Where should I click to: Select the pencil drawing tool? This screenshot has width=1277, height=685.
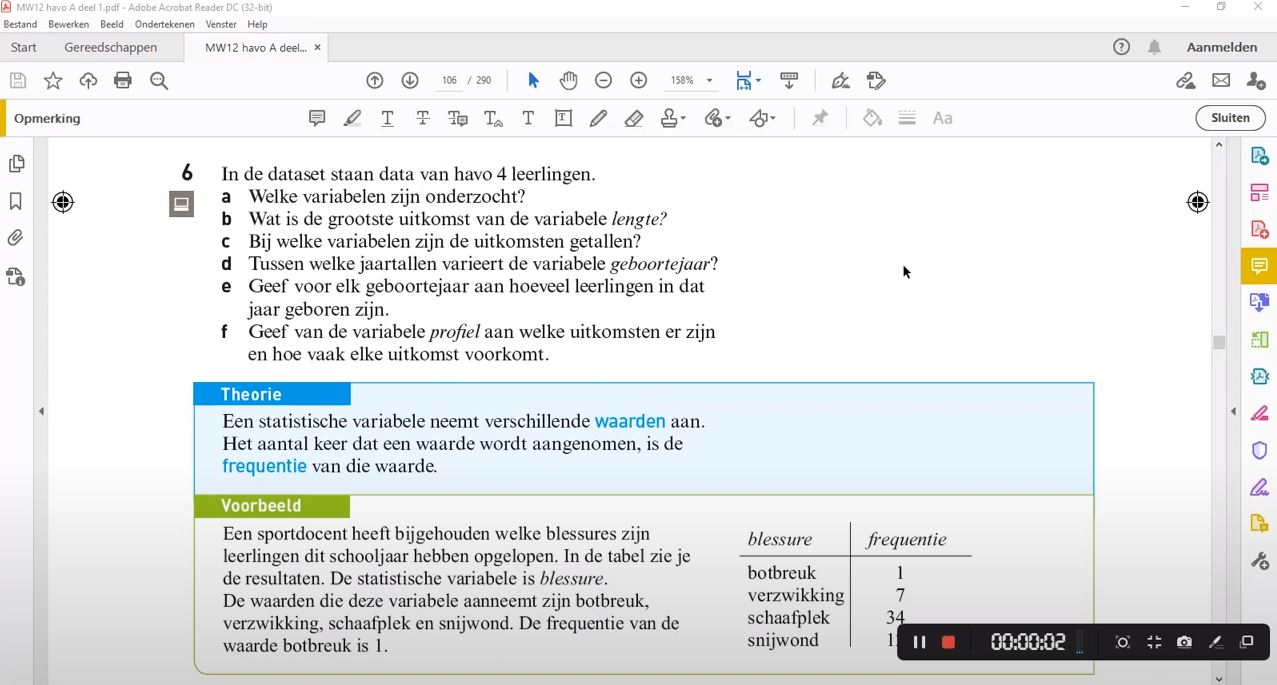pos(598,118)
